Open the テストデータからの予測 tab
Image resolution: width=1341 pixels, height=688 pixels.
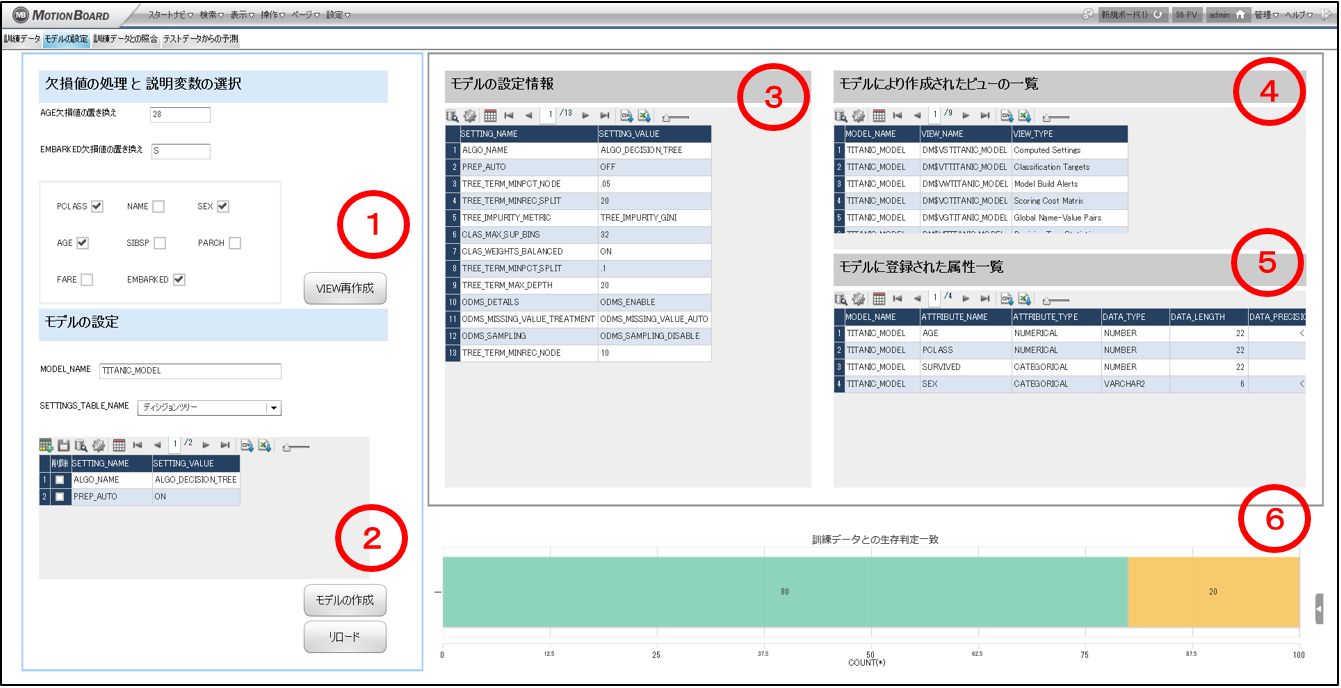(200, 40)
